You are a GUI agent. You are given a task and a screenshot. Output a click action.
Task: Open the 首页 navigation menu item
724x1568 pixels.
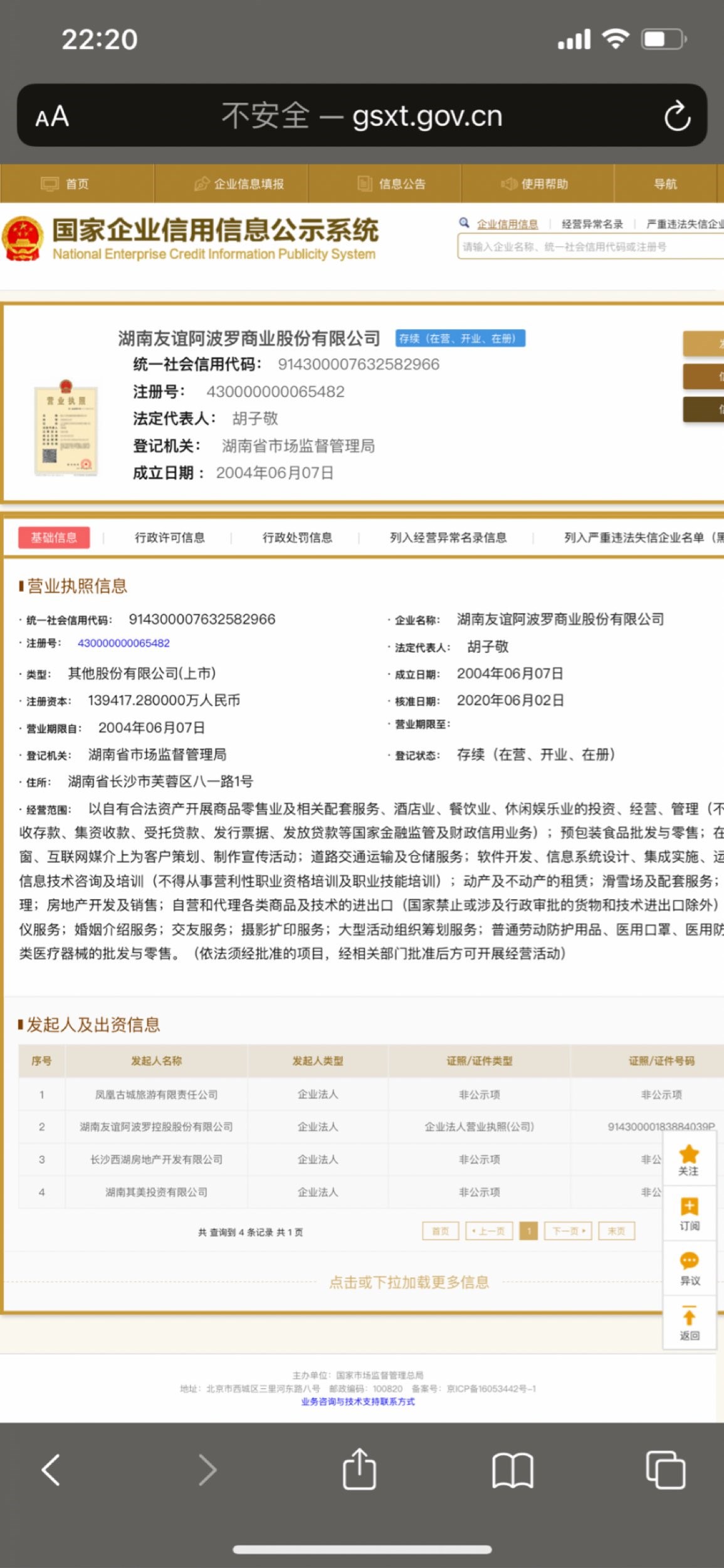76,184
